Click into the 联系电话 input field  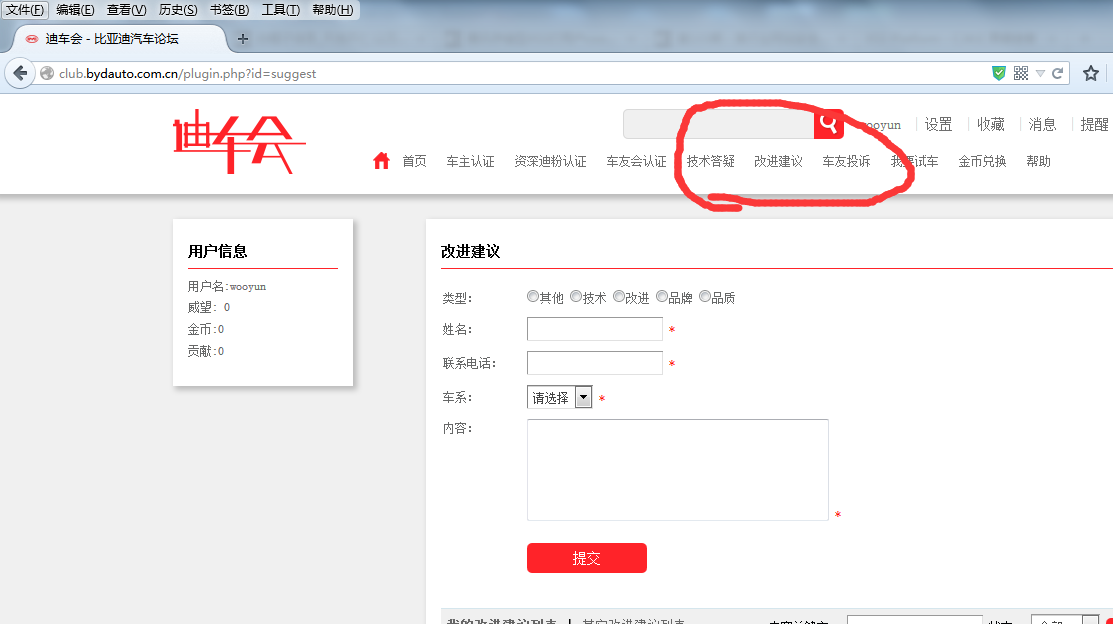(x=595, y=363)
